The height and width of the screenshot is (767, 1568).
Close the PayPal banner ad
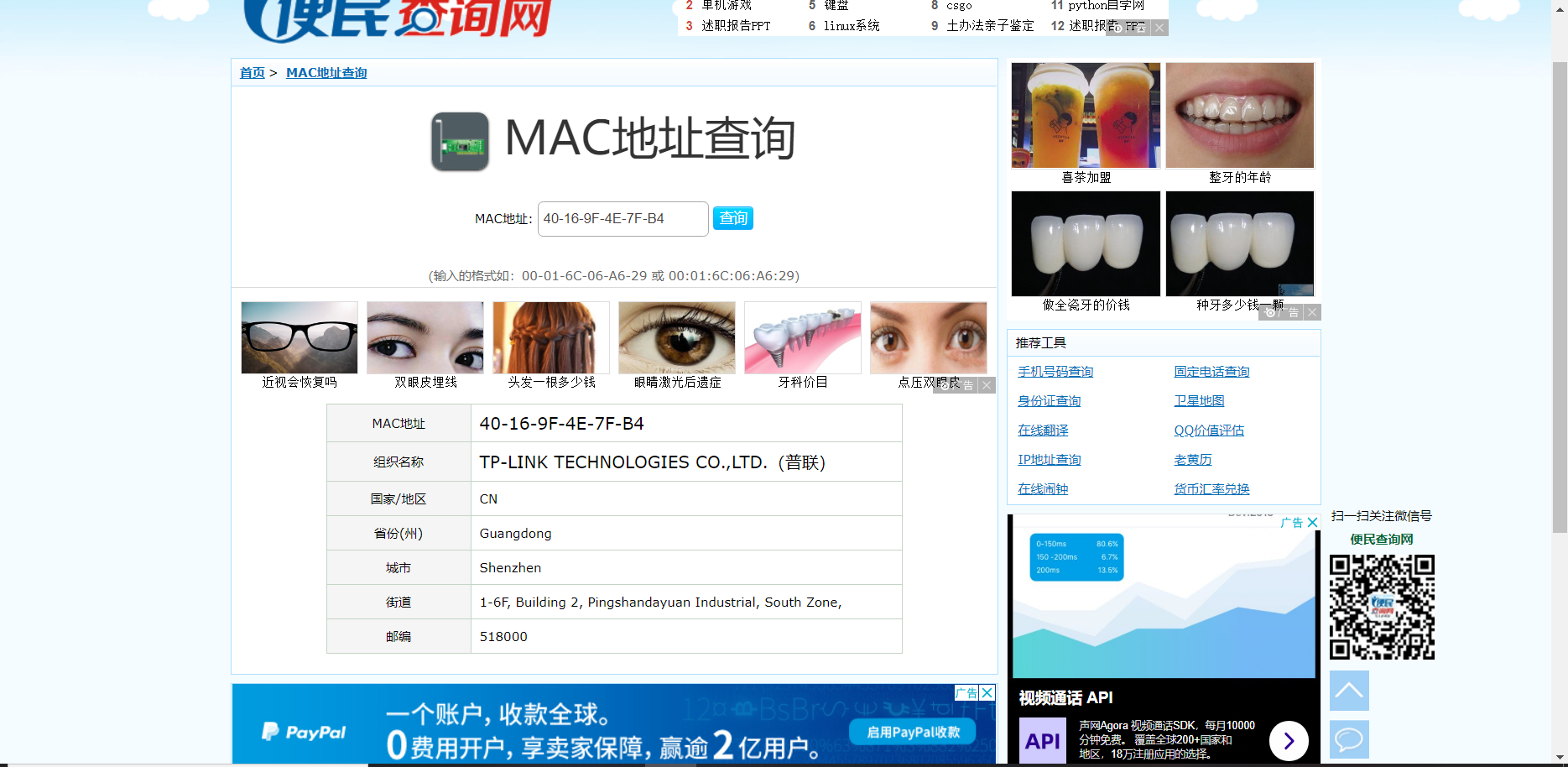click(x=987, y=692)
